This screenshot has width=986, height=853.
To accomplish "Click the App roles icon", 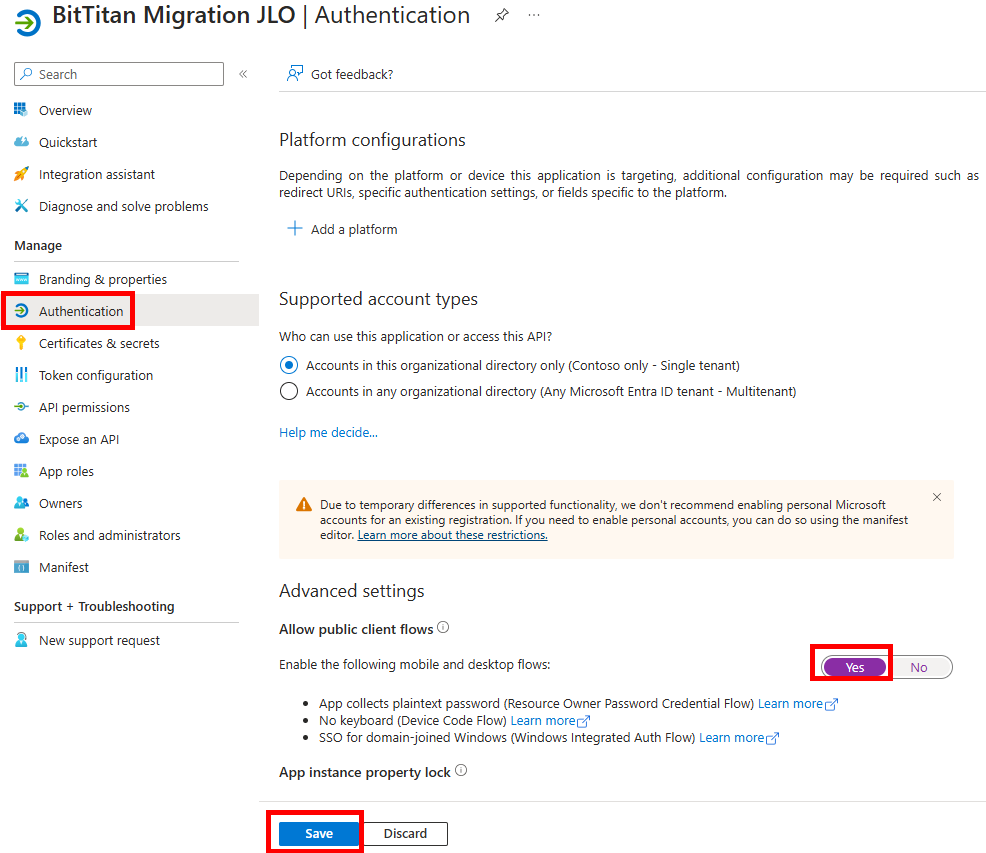I will [x=21, y=471].
